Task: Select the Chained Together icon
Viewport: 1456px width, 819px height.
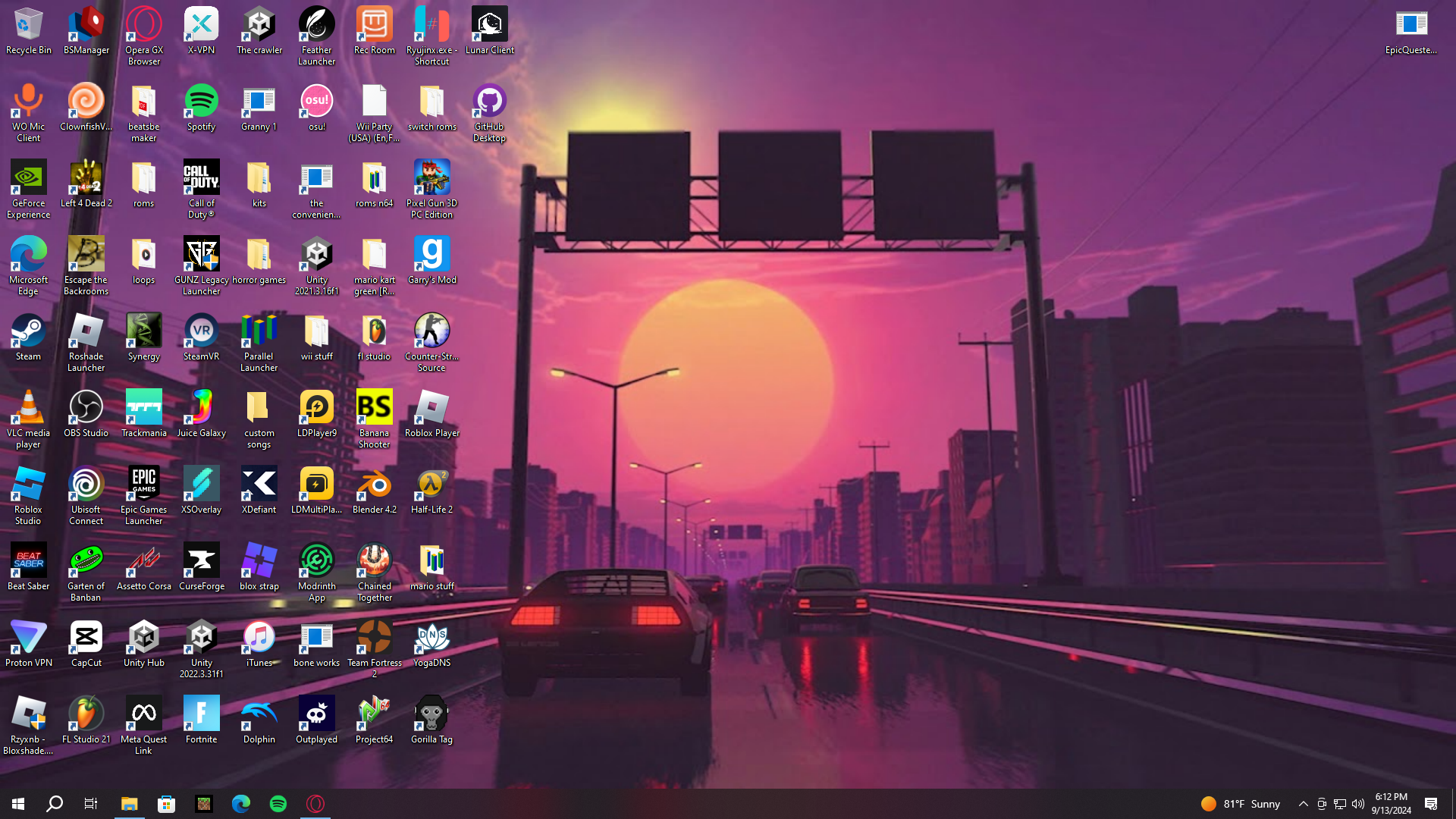Action: 375,573
